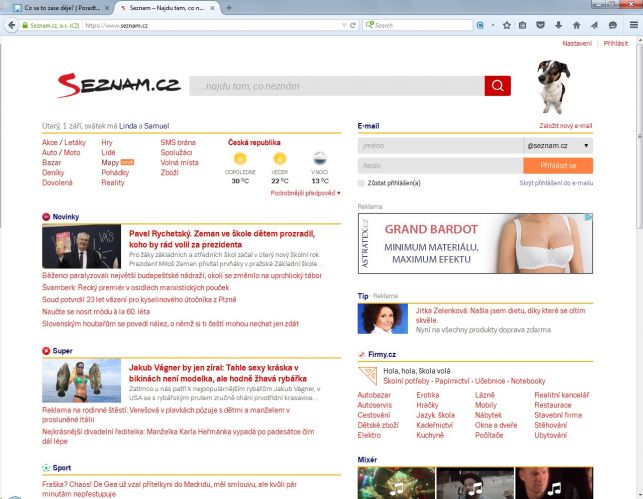
Task: Open chat bubble toolbar icon
Action: tap(613, 25)
